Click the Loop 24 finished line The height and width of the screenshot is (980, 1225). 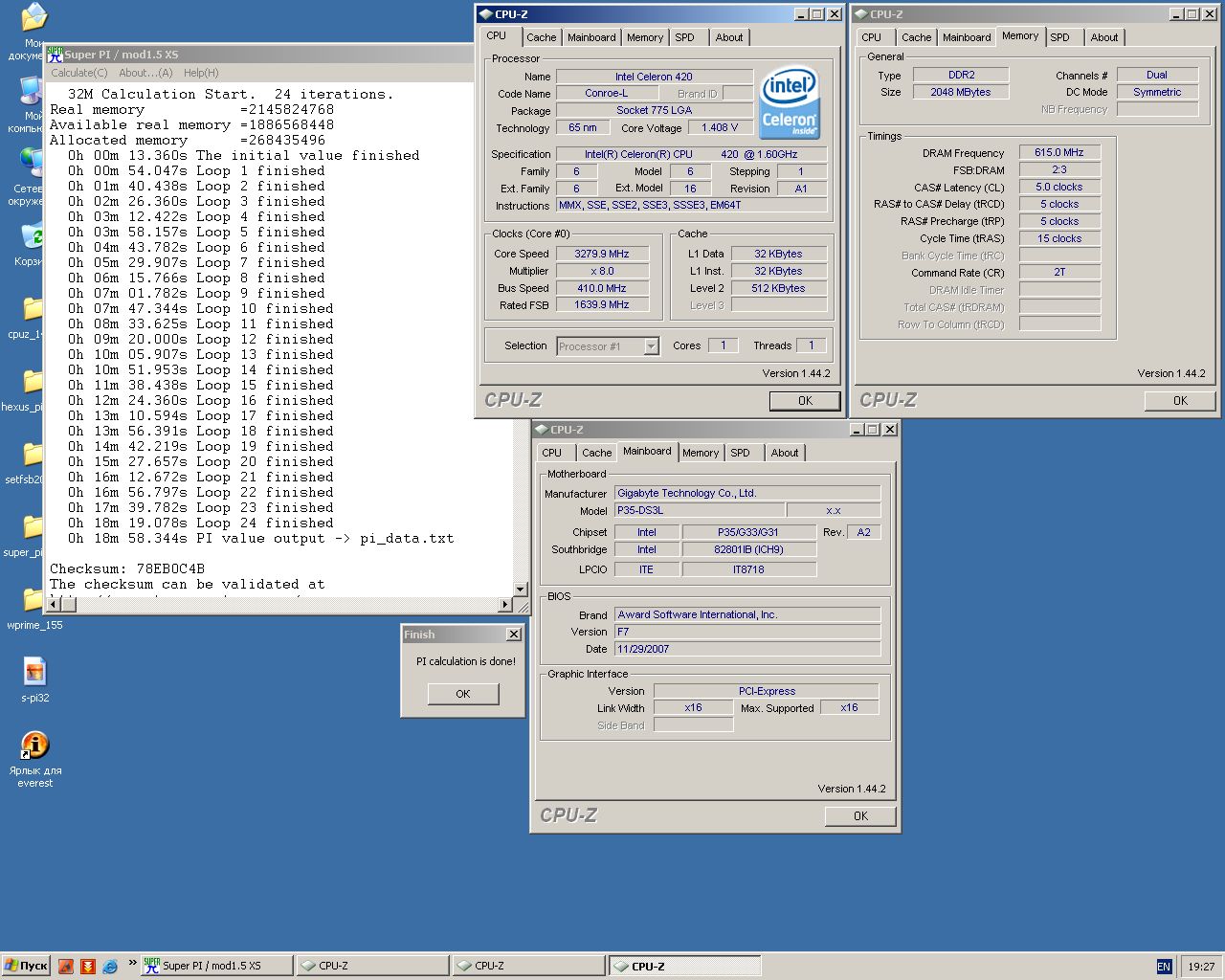click(x=201, y=523)
